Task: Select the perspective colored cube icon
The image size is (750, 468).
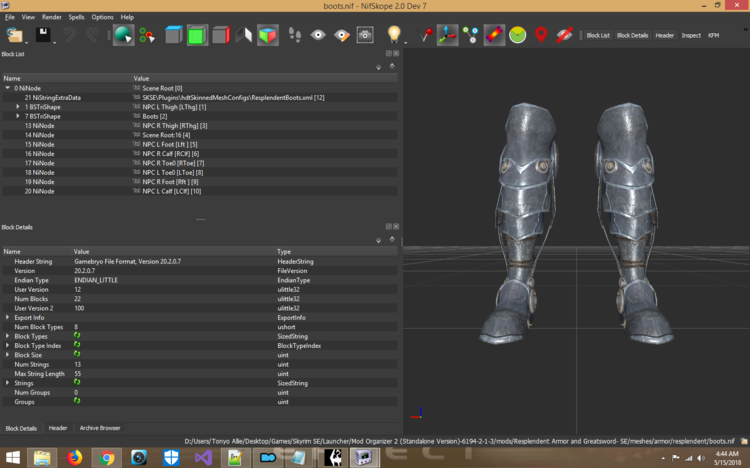Action: pyautogui.click(x=267, y=35)
